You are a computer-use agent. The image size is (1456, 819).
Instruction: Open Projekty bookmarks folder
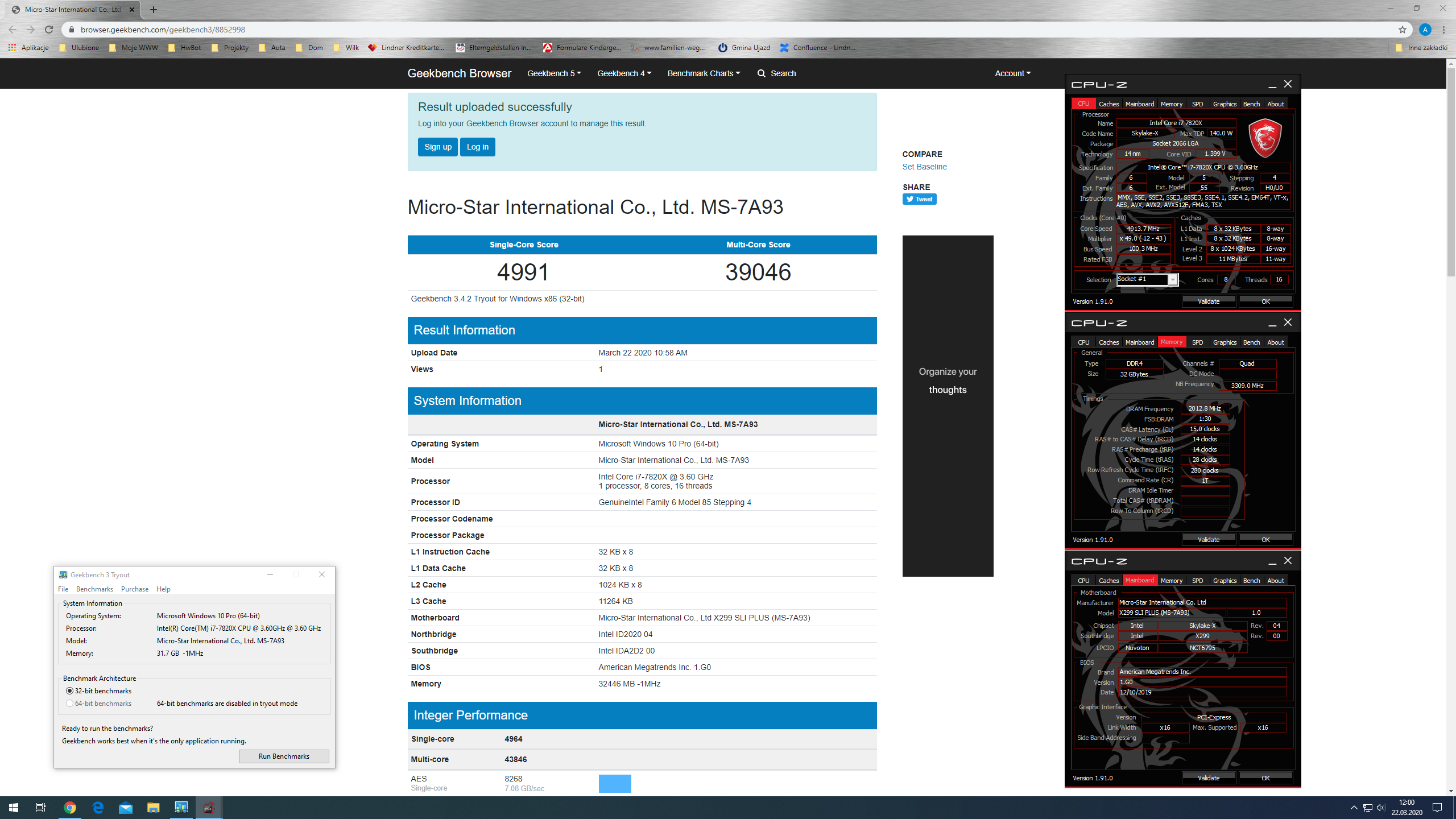click(230, 48)
